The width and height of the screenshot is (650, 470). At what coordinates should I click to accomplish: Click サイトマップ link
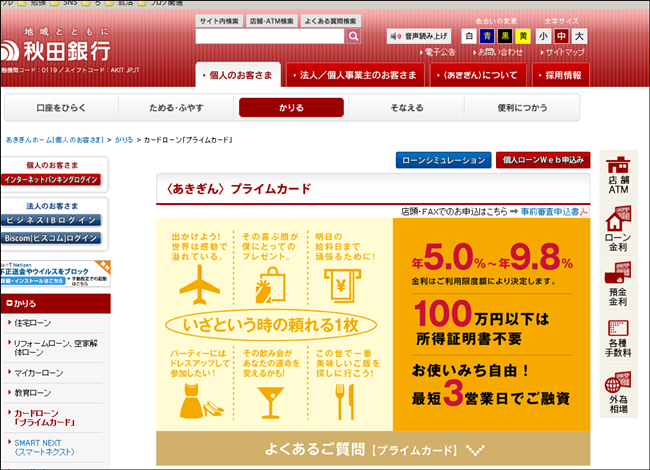pyautogui.click(x=563, y=52)
